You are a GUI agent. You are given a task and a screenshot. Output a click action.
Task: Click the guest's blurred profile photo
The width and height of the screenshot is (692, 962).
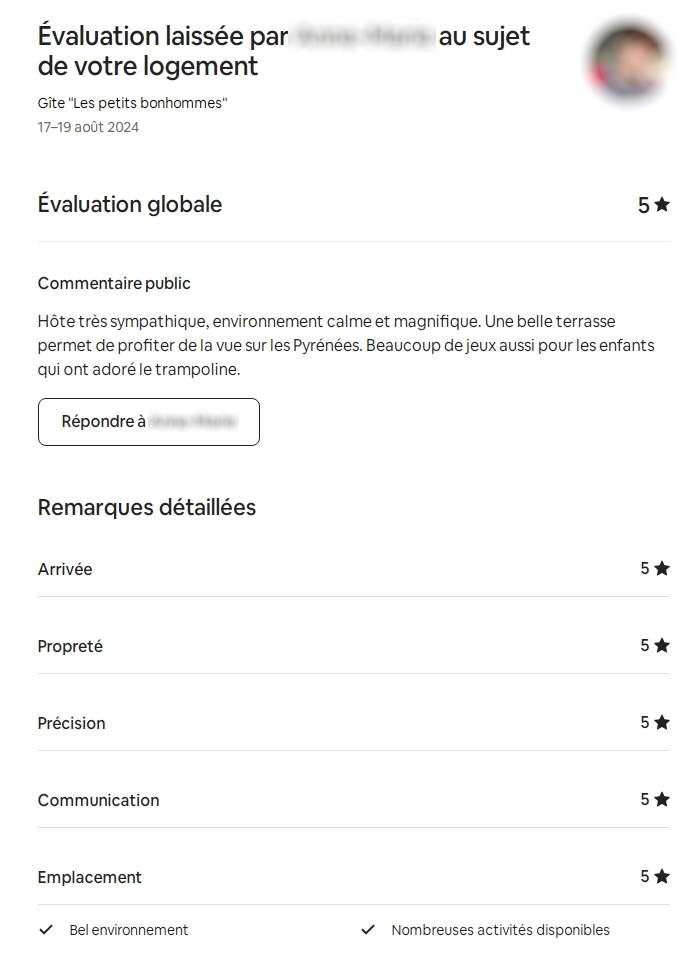click(x=630, y=62)
